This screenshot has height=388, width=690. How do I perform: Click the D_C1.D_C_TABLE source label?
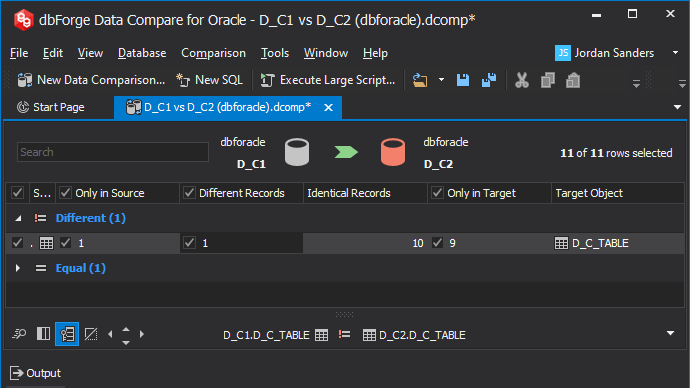[x=266, y=335]
